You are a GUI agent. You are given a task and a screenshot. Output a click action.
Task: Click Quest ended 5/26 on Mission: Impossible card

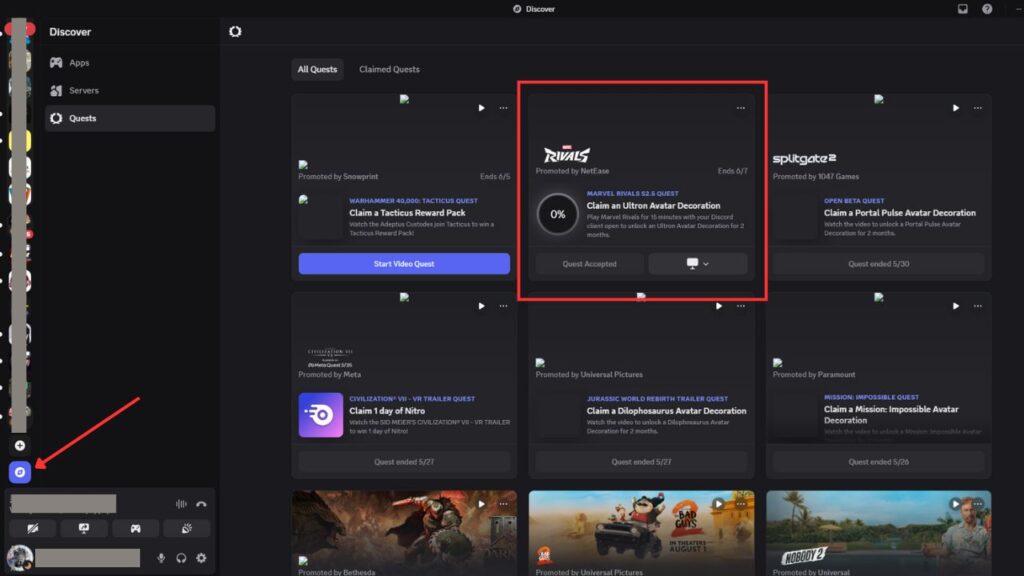(x=878, y=462)
